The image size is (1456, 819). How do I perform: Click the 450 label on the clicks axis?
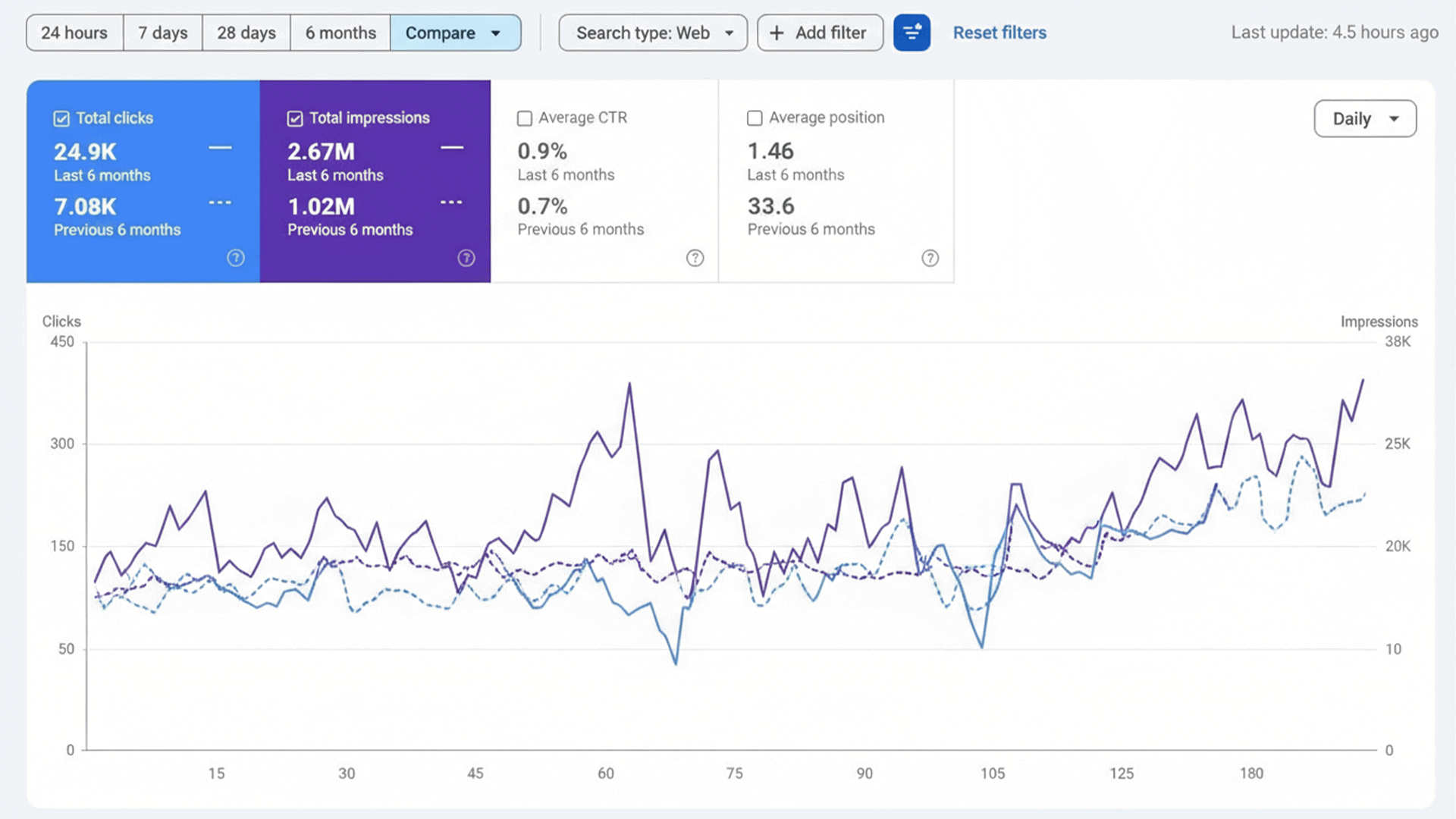(62, 342)
